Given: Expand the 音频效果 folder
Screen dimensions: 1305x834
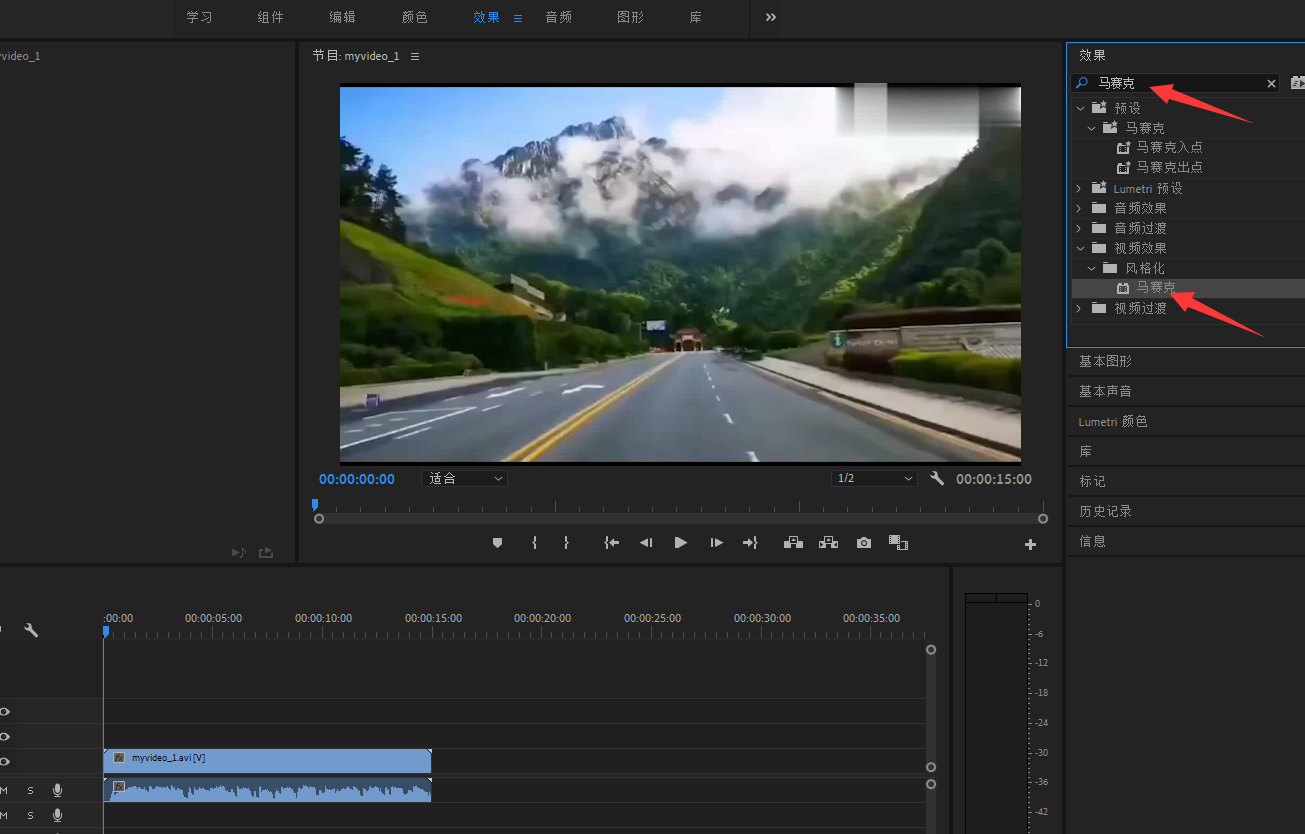Looking at the screenshot, I should [1079, 208].
